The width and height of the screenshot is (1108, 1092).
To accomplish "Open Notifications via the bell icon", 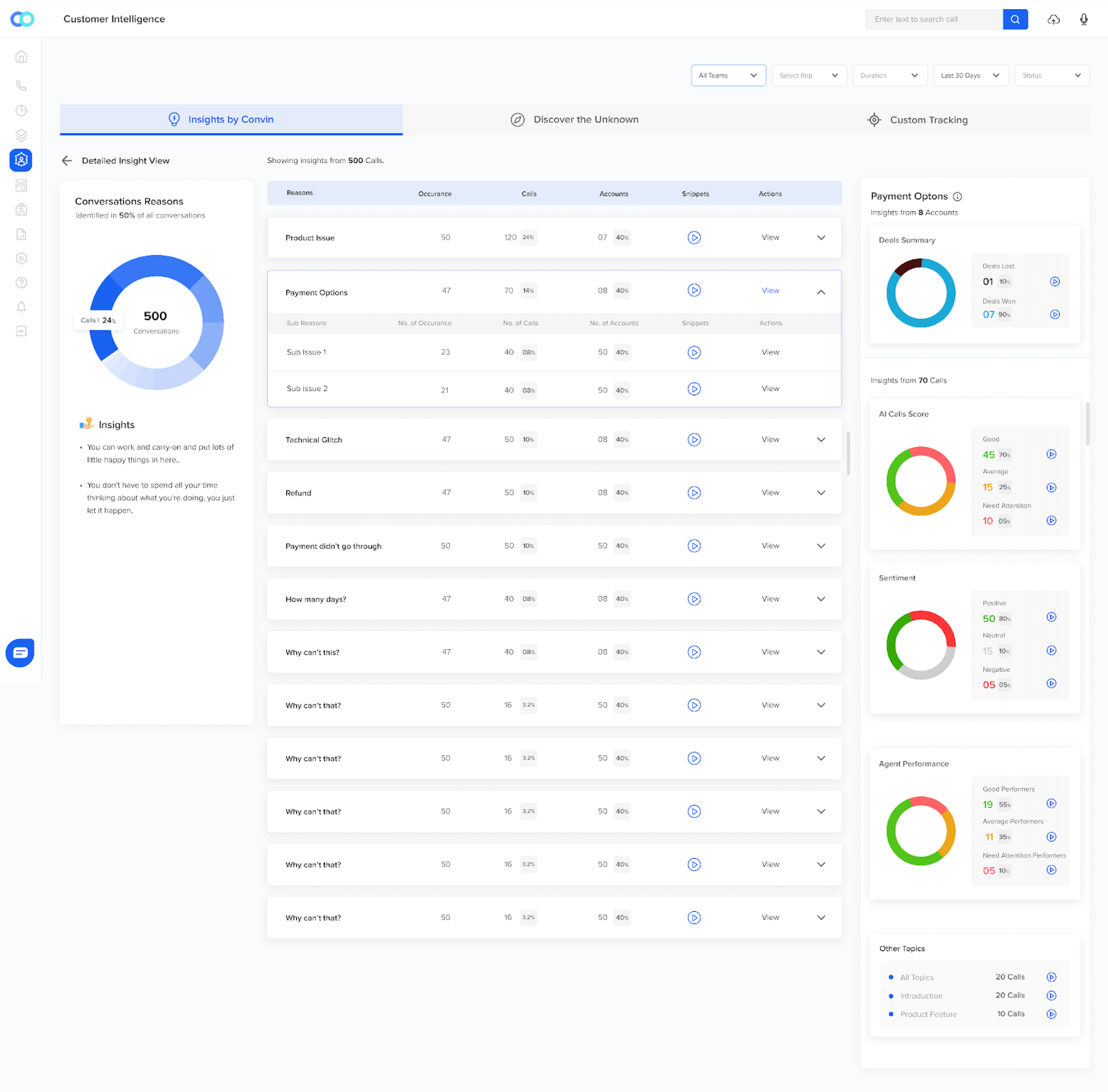I will click(21, 307).
